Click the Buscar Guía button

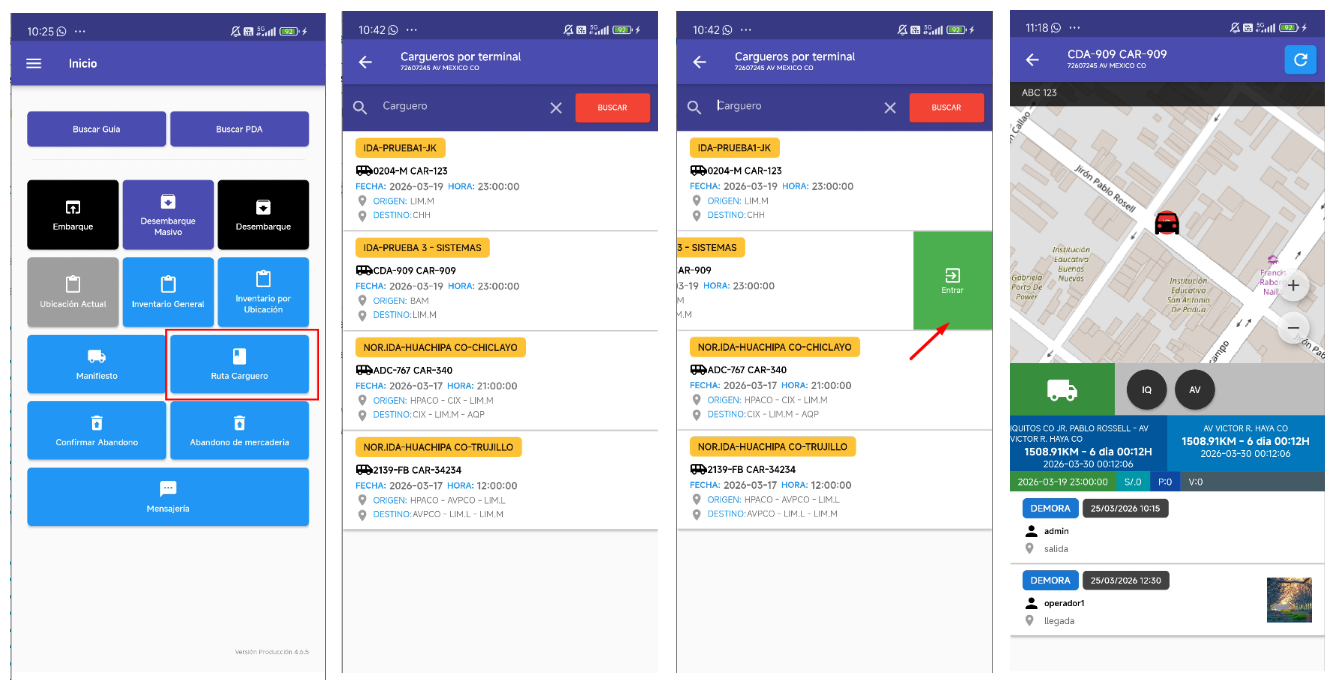(x=96, y=129)
